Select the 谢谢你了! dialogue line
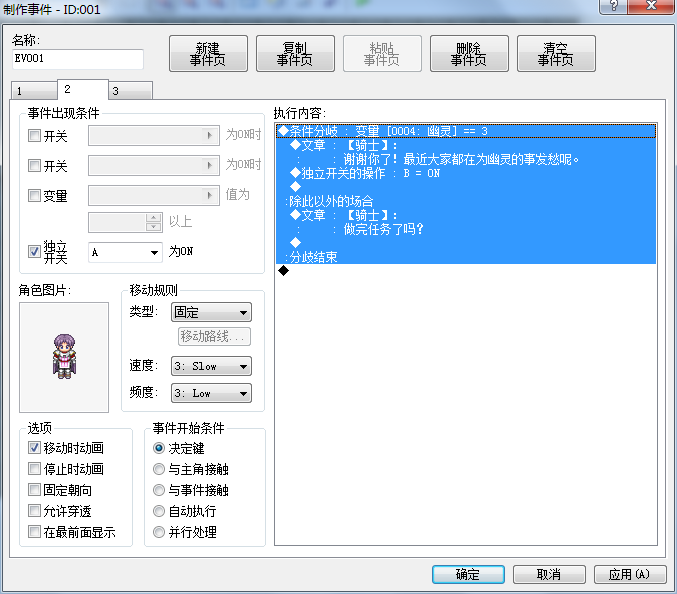 click(x=466, y=159)
